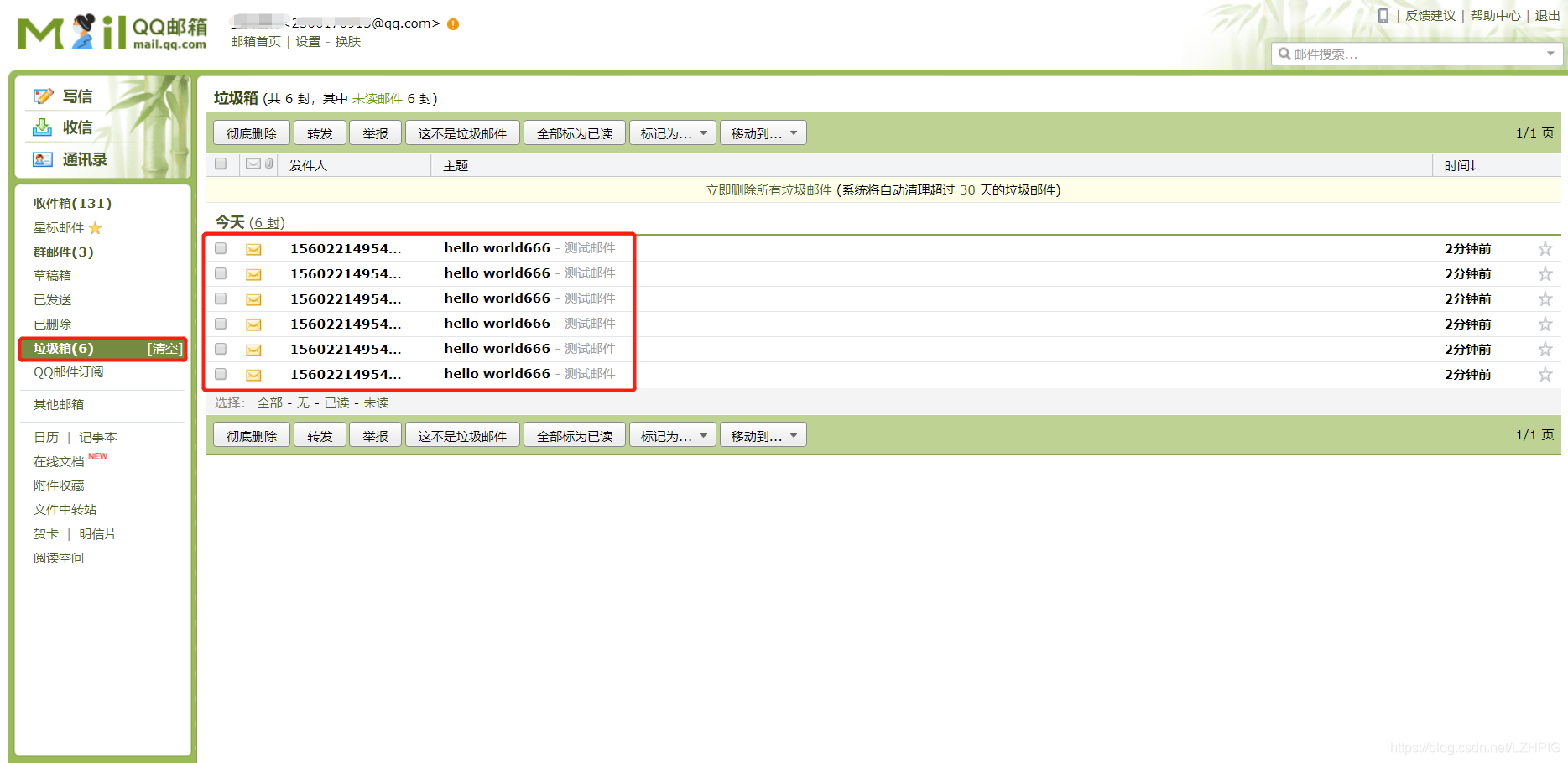Image resolution: width=1568 pixels, height=763 pixels.
Task: Star the fifth hello world666 email
Action: pyautogui.click(x=1545, y=349)
